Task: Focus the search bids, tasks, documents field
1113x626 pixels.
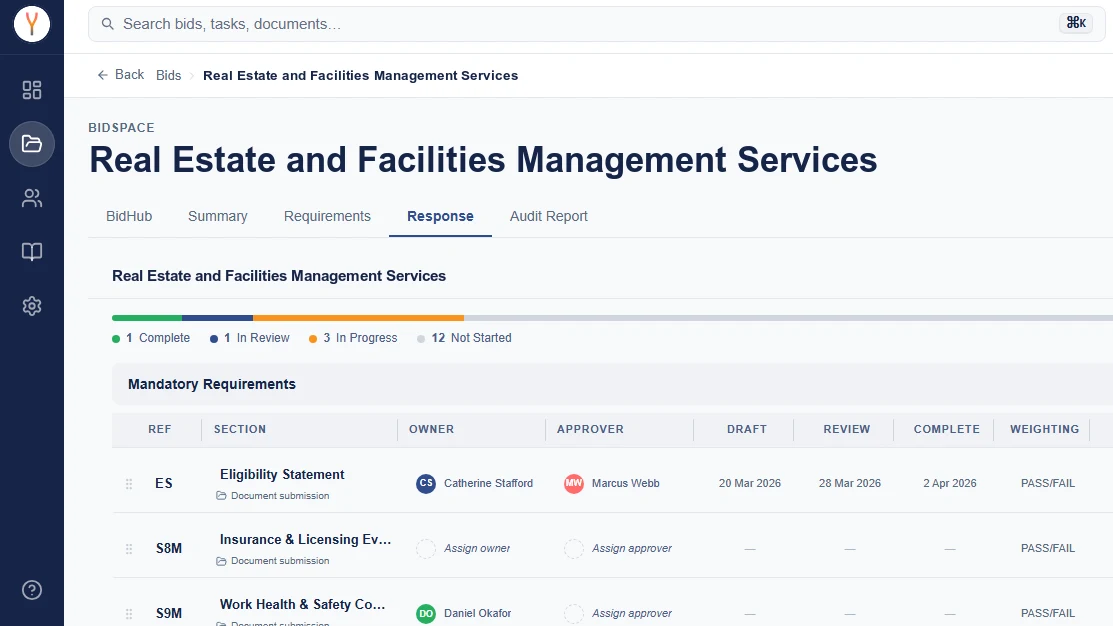Action: click(x=596, y=24)
